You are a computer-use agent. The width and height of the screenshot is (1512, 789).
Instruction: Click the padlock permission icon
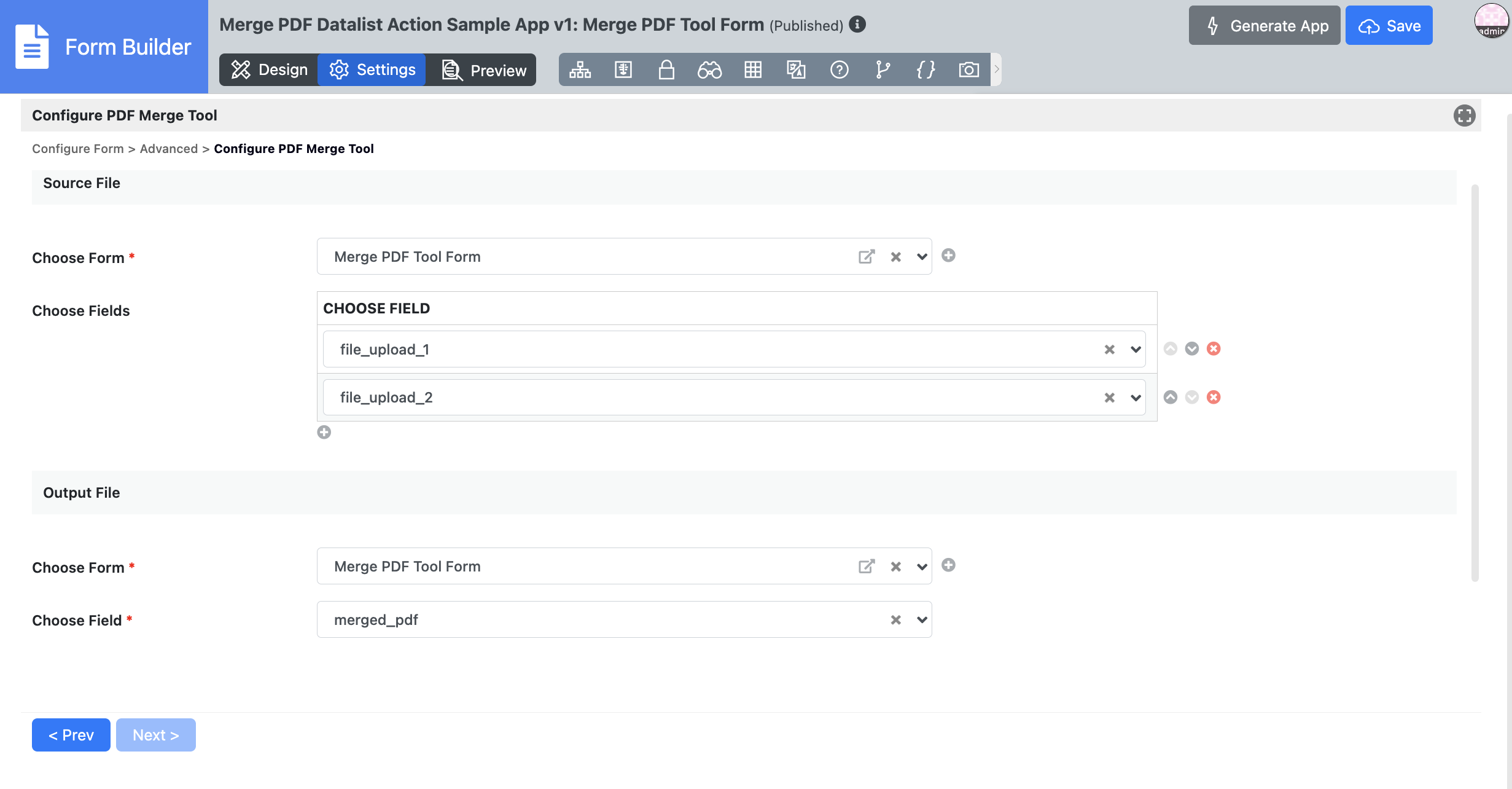[666, 70]
